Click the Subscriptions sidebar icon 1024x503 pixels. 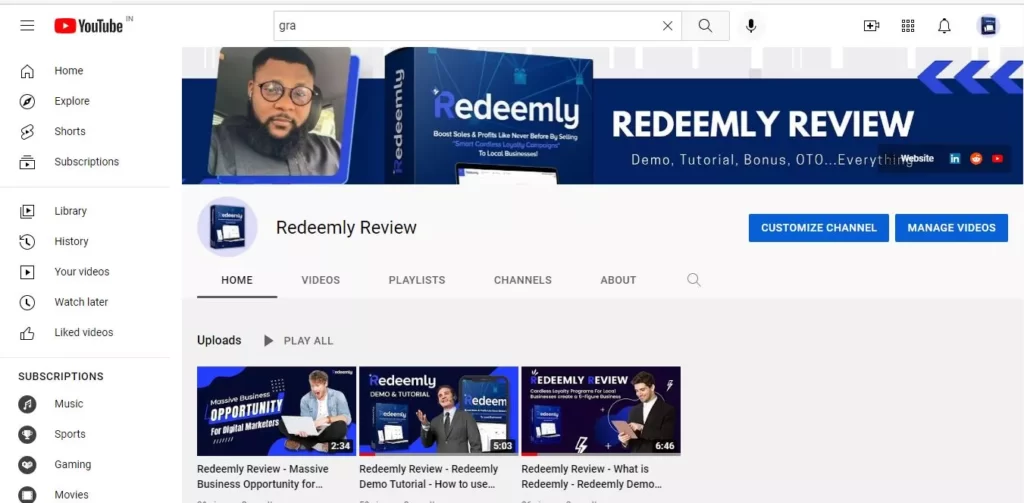pos(27,161)
